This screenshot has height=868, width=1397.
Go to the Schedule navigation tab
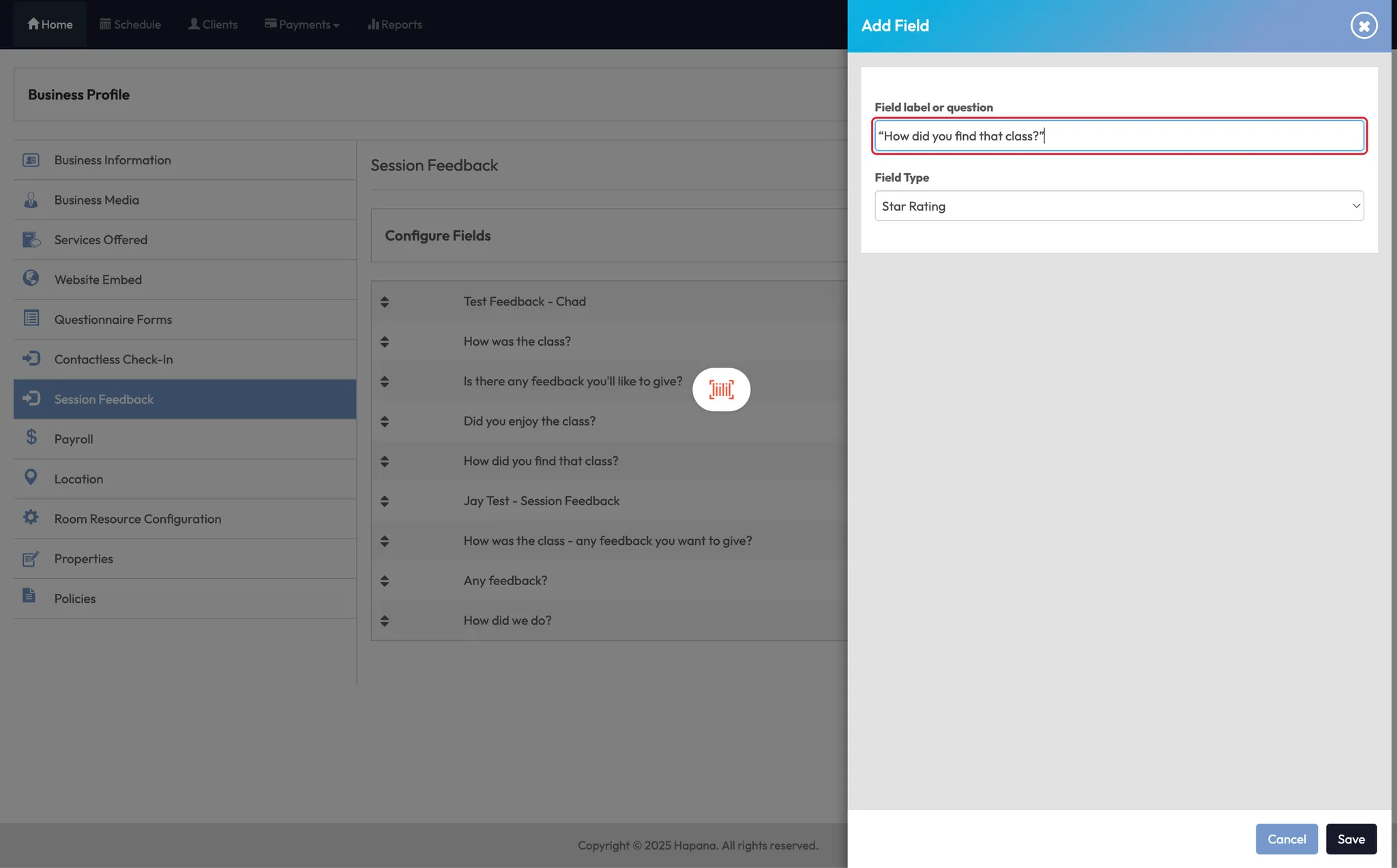[x=130, y=25]
